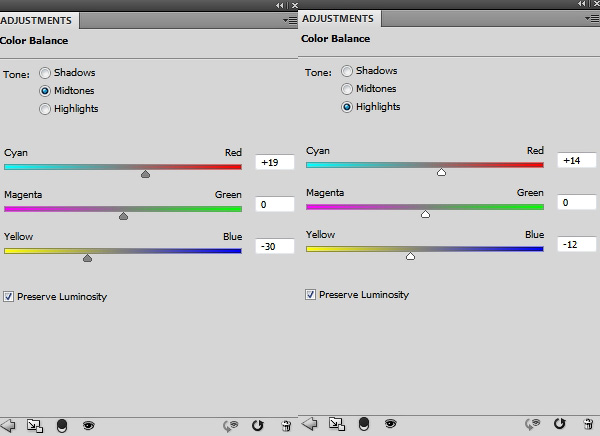Click left panel Magenta-Green value field
The width and height of the screenshot is (600, 436).
click(x=275, y=204)
